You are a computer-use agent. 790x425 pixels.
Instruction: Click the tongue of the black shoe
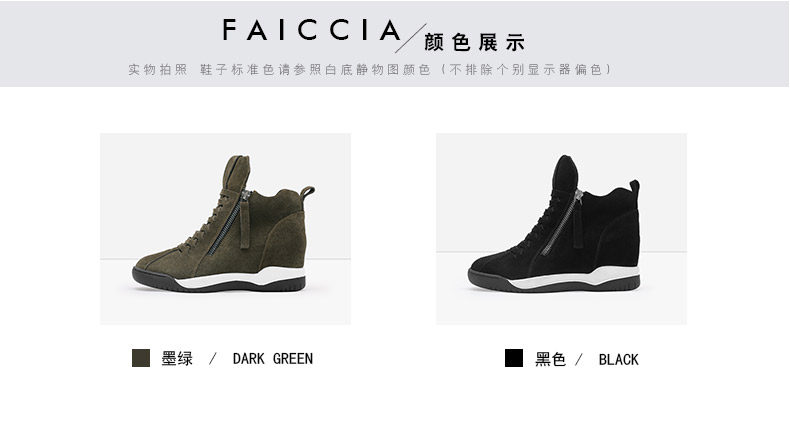565,172
